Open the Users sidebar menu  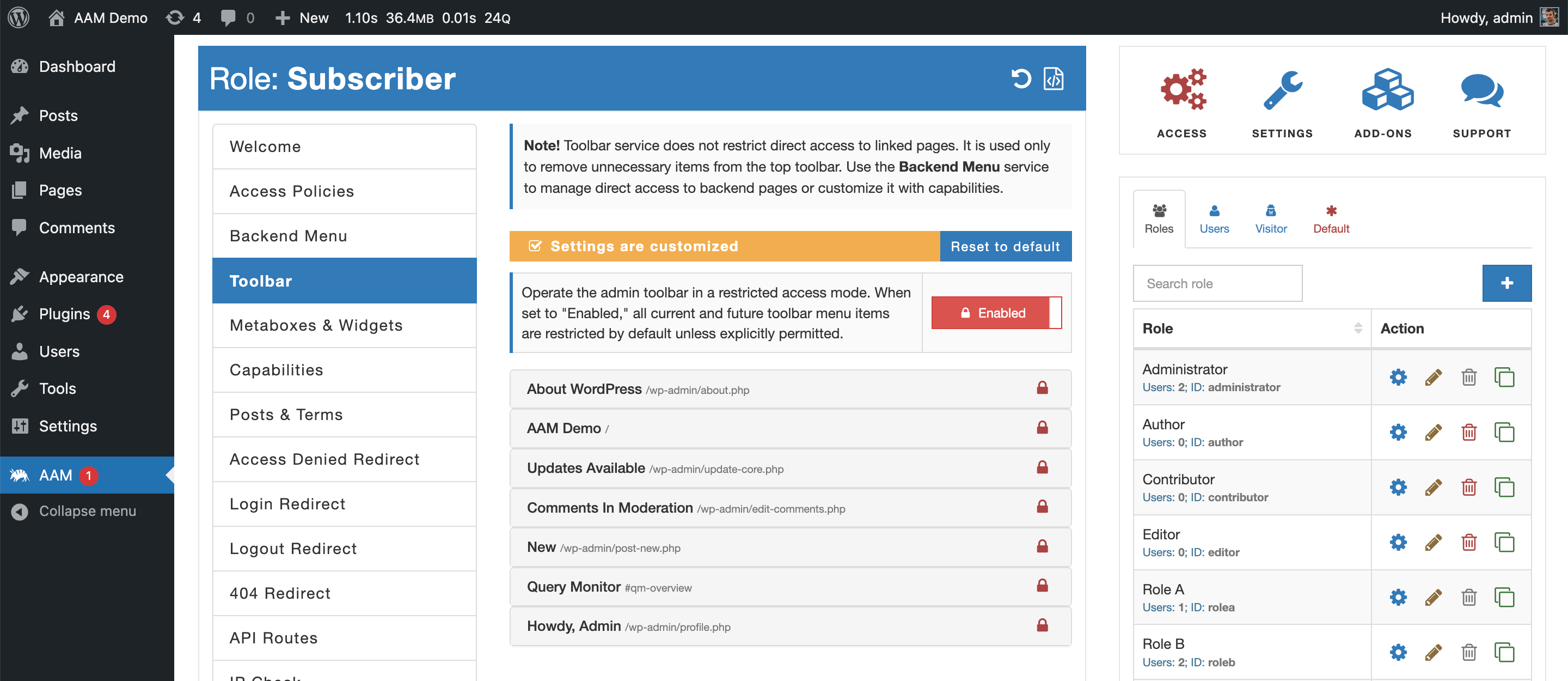coord(87,351)
